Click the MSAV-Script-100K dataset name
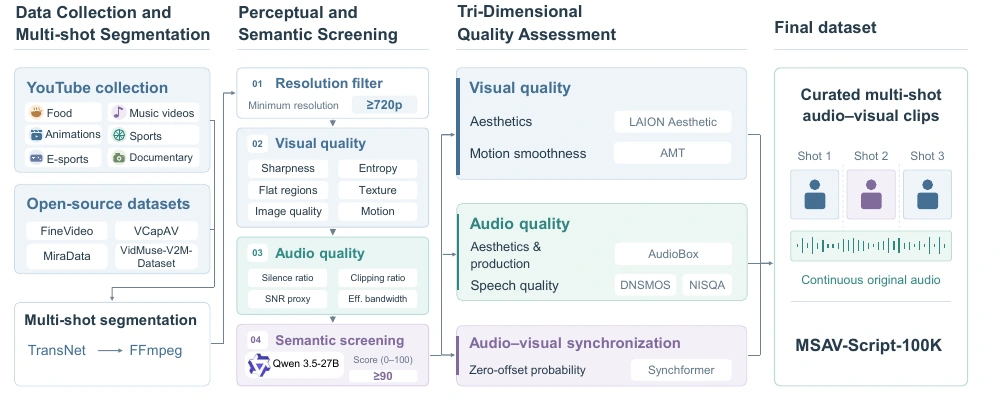This screenshot has height=400, width=1000. 871,346
